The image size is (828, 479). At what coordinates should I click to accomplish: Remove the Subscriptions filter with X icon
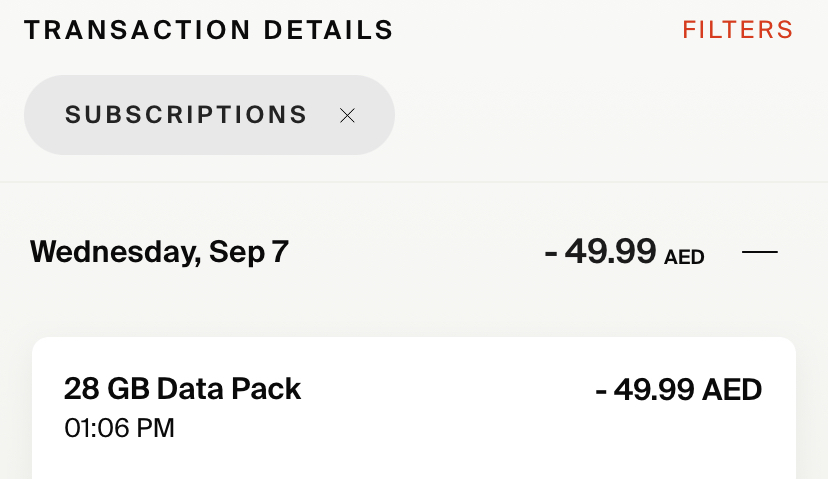pyautogui.click(x=347, y=116)
